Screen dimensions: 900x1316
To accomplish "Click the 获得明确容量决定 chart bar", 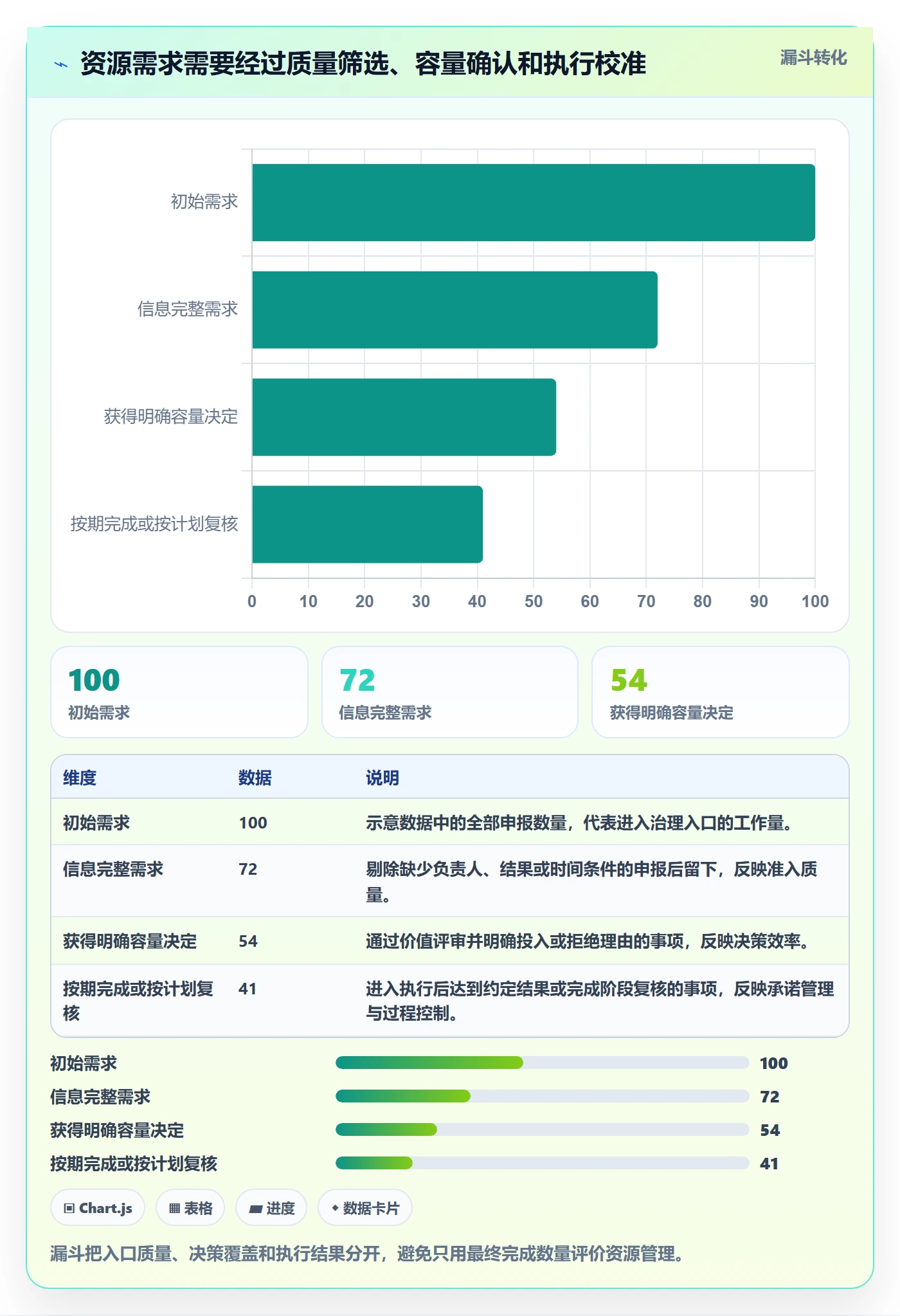I will (404, 417).
